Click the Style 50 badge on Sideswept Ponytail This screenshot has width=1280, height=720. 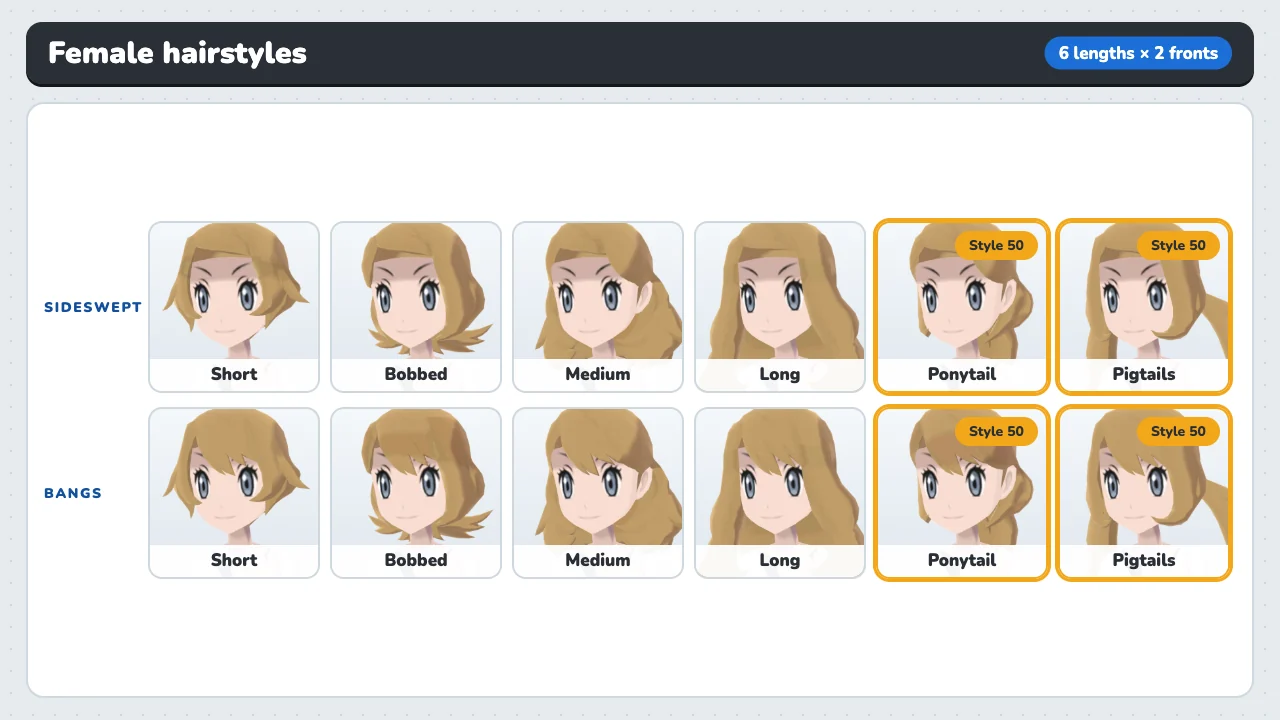[x=996, y=245]
